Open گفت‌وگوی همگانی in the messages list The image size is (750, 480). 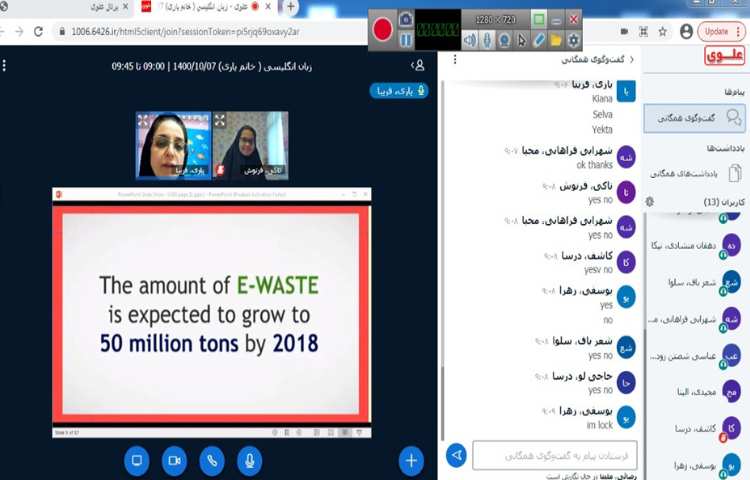695,118
